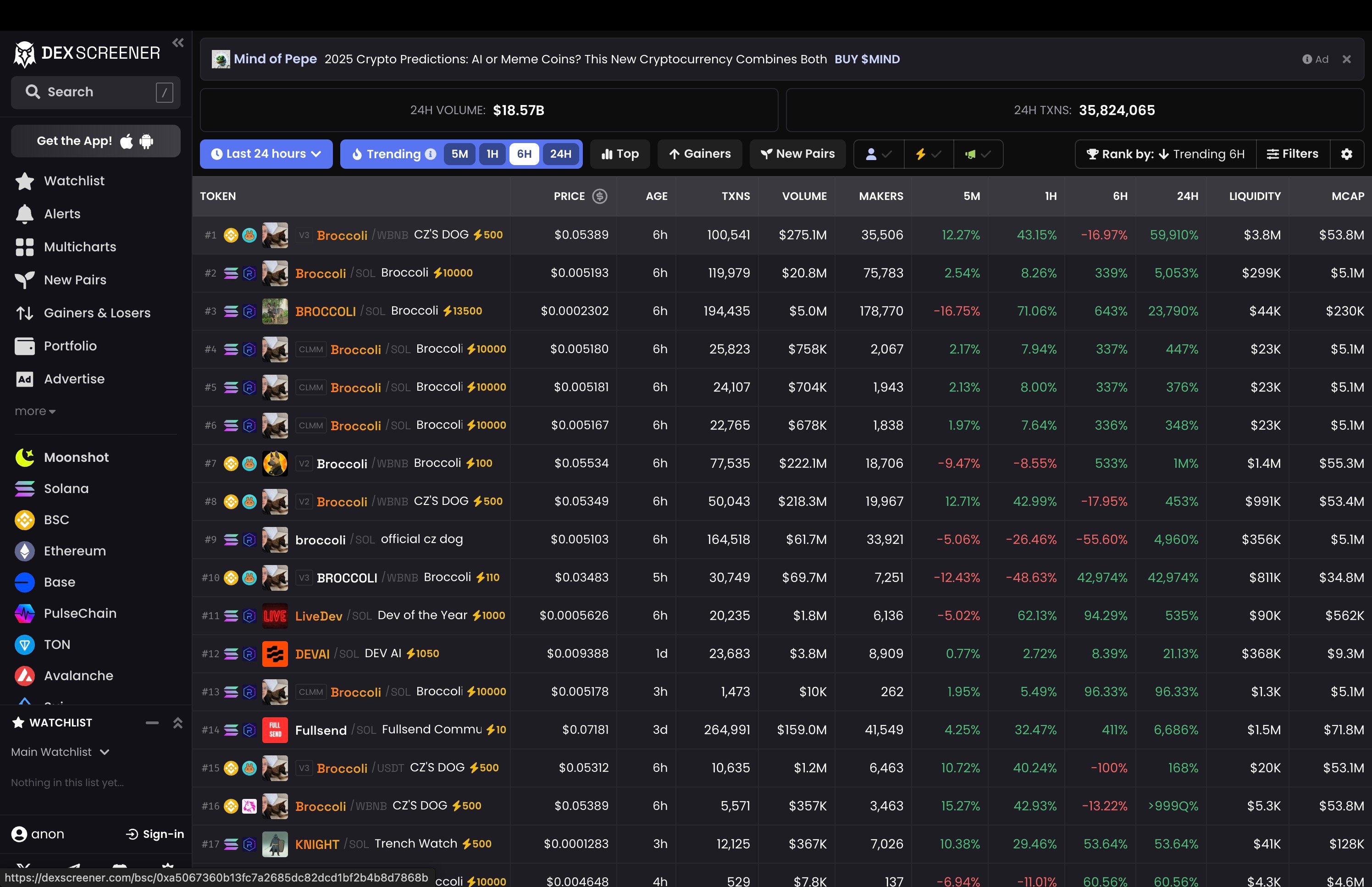The image size is (1372, 887).
Task: Open Last 24 hours dropdown
Action: click(x=266, y=154)
